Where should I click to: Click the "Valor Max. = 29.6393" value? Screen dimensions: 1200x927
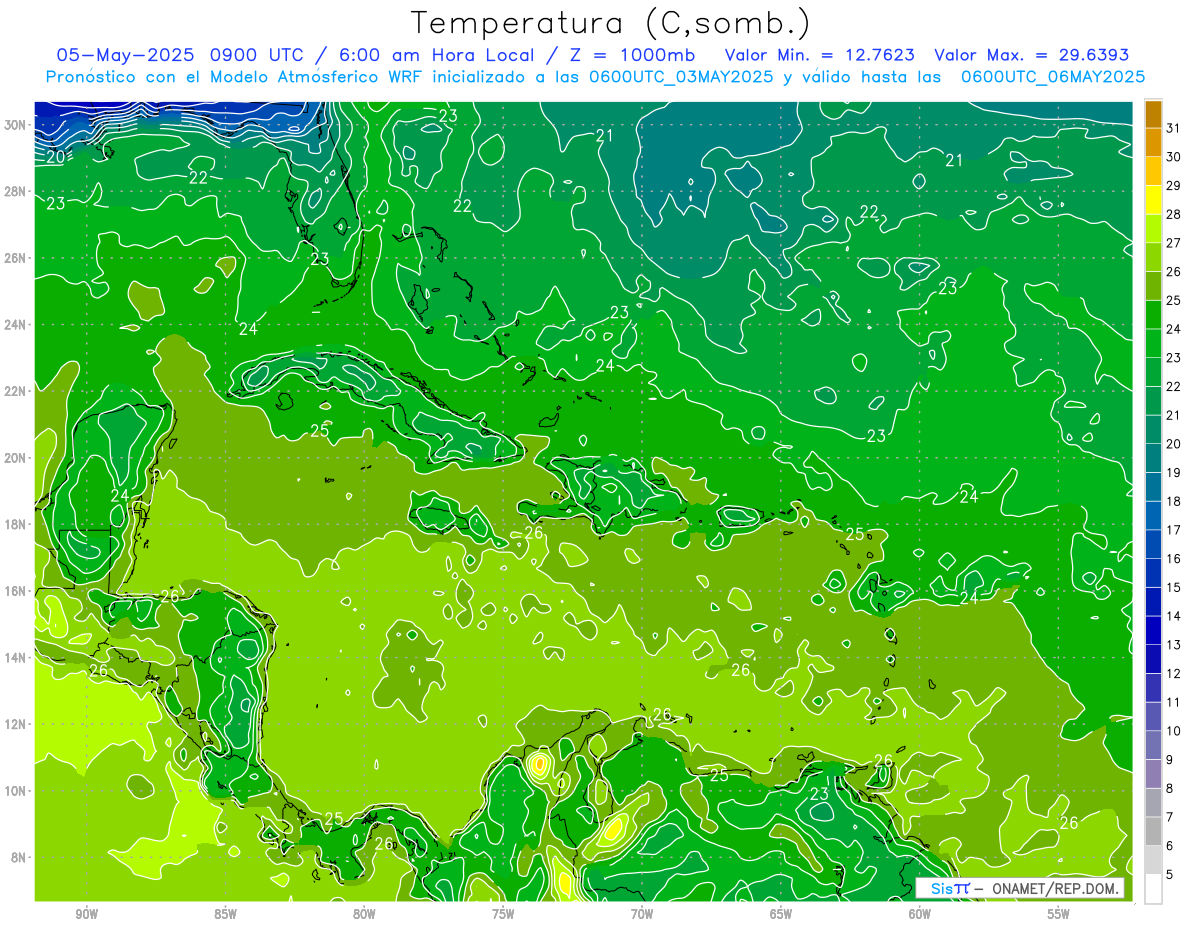[1031, 54]
